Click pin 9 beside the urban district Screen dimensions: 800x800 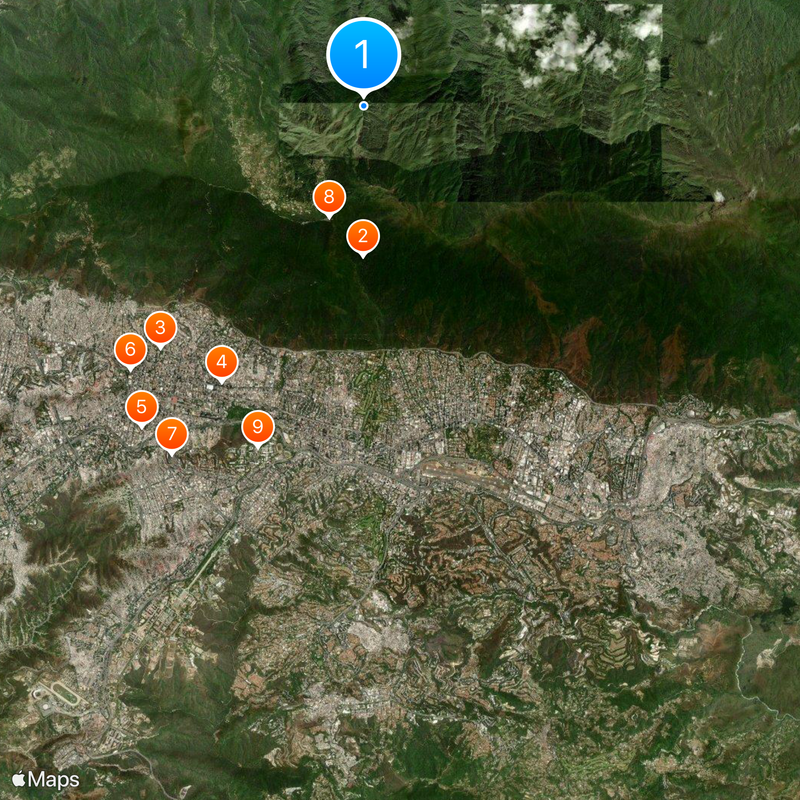[x=258, y=426]
